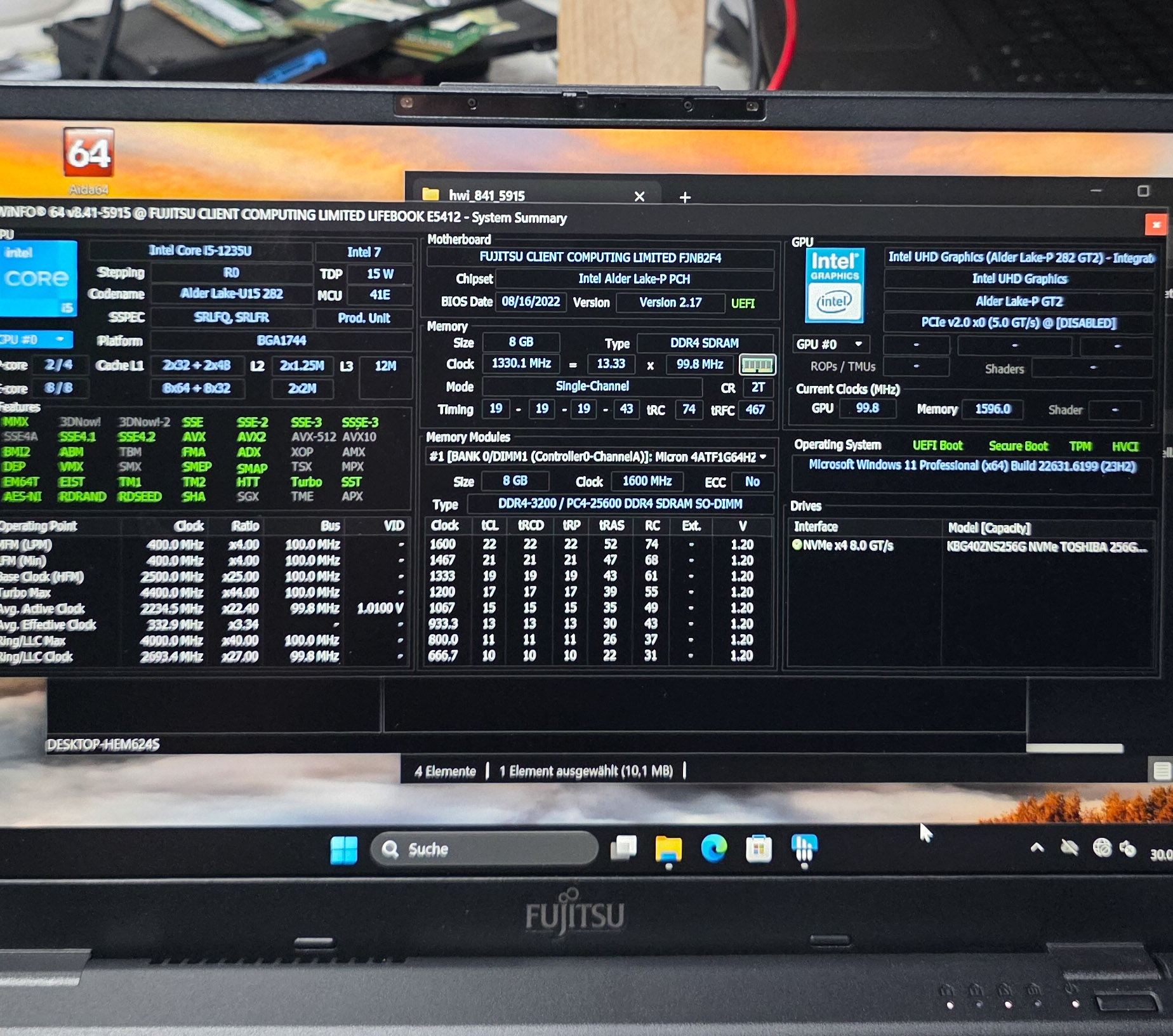
Task: Click the tRFC value "467"
Action: (755, 410)
